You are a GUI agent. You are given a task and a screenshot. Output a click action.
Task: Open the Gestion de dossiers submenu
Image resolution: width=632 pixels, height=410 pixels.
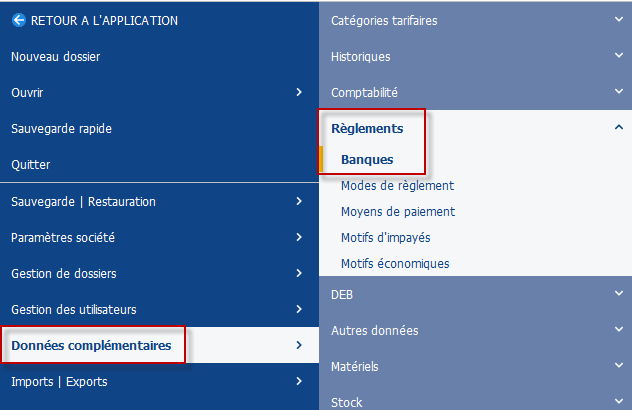pyautogui.click(x=159, y=273)
